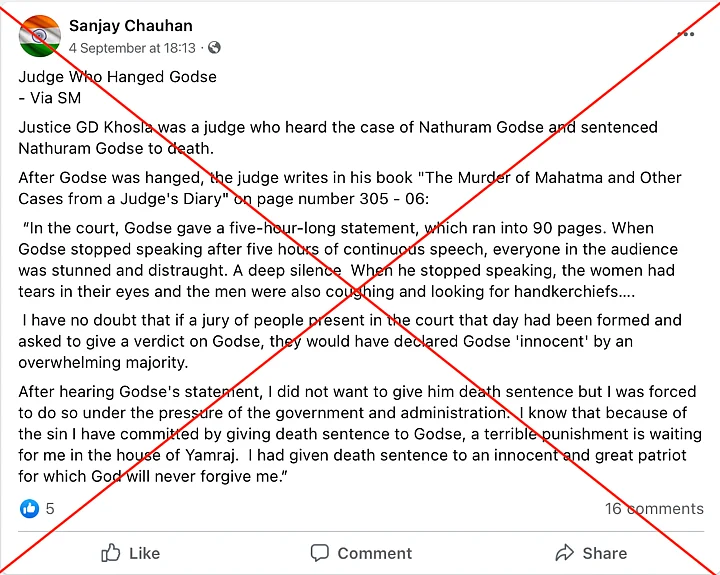Open the three-dot post options menu

(685, 34)
